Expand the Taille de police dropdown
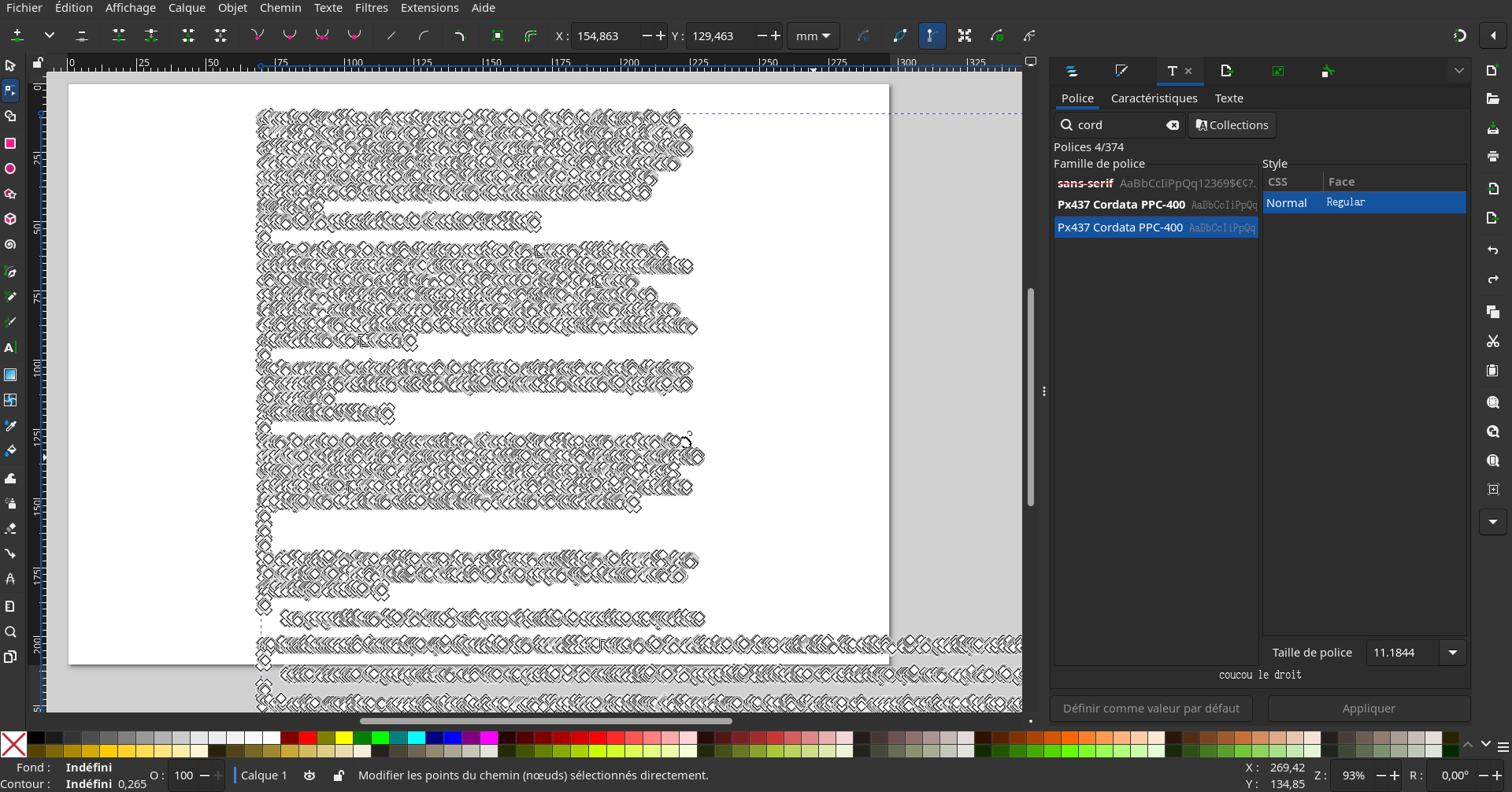This screenshot has width=1512, height=792. click(1453, 653)
